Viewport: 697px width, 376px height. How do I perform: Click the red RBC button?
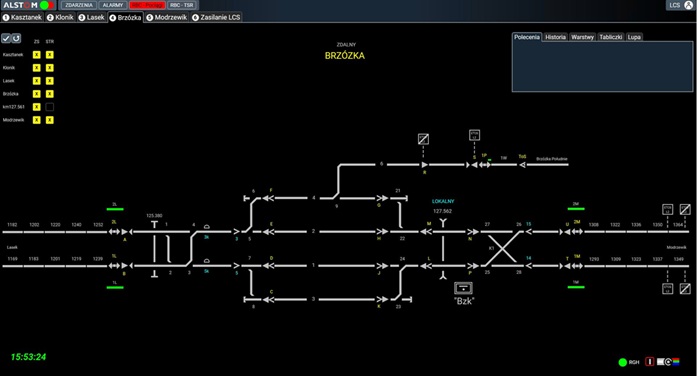point(148,5)
